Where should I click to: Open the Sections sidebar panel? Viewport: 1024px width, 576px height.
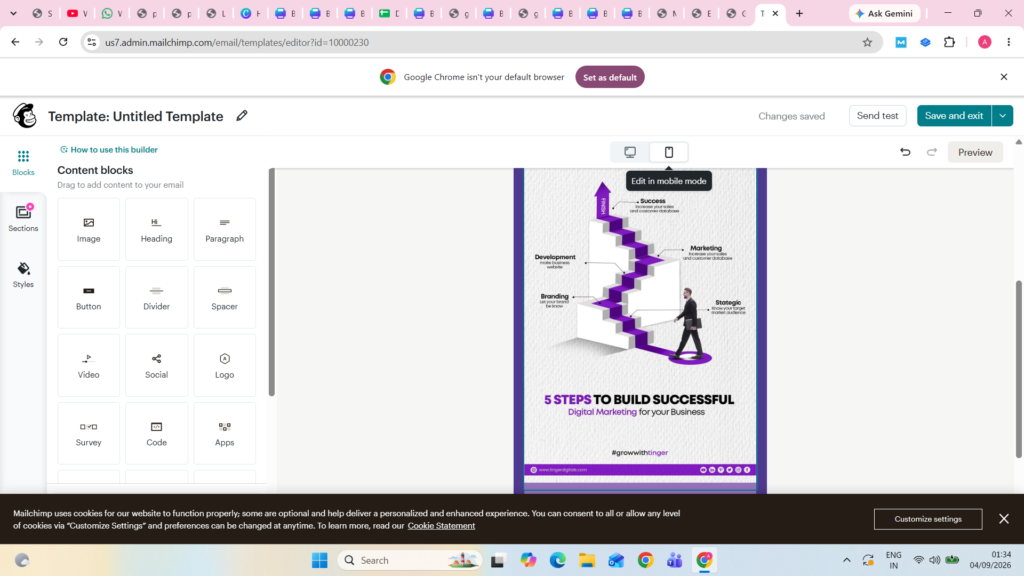click(x=23, y=218)
